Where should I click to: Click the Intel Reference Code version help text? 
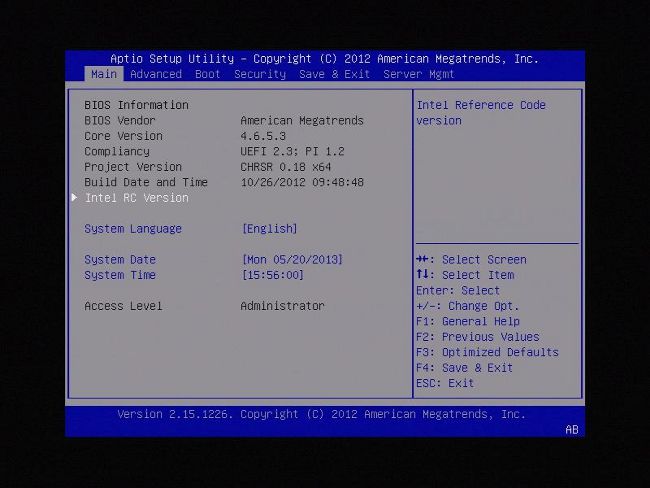tap(481, 113)
